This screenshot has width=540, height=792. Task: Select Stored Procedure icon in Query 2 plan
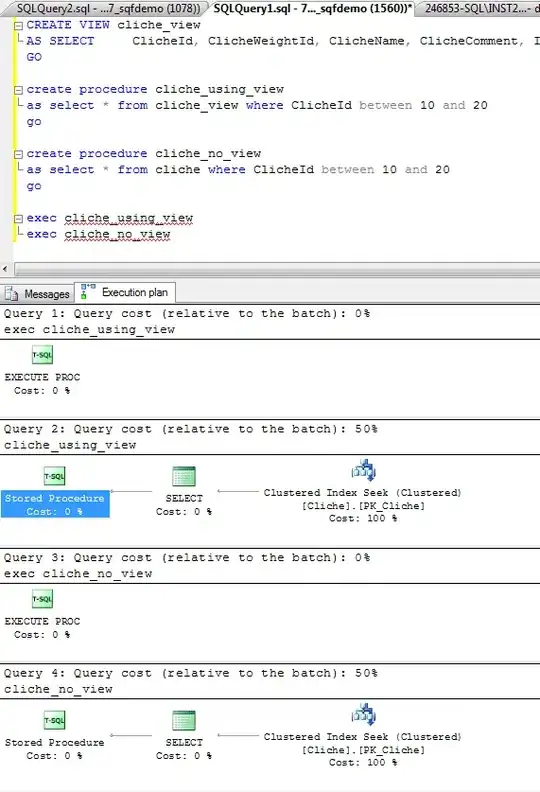(x=55, y=476)
